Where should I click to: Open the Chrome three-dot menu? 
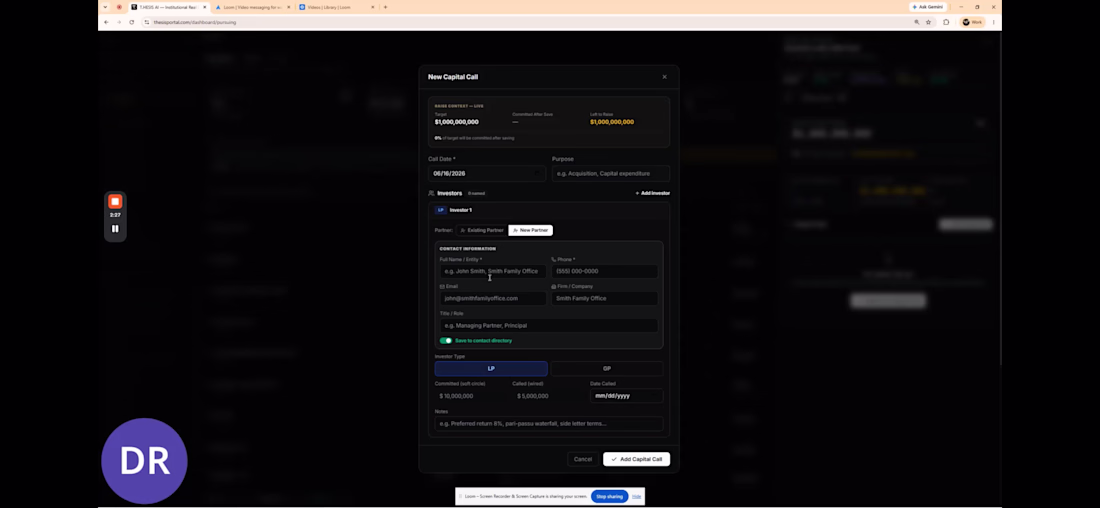pos(993,22)
